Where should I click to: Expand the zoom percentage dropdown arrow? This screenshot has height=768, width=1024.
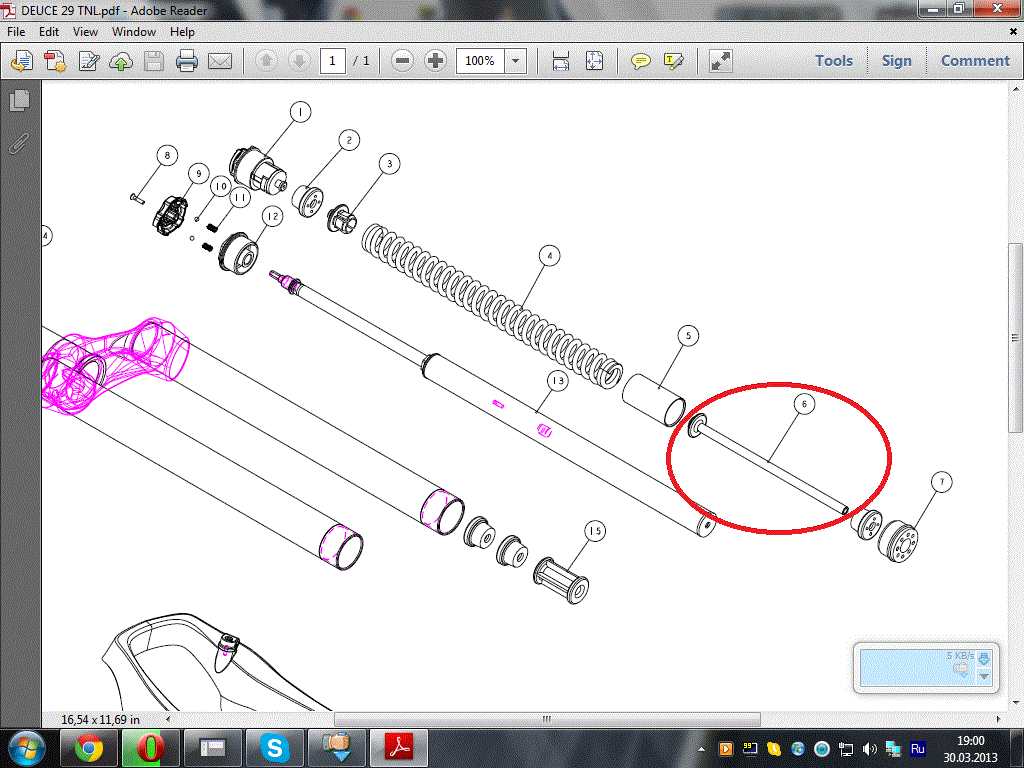click(x=516, y=61)
